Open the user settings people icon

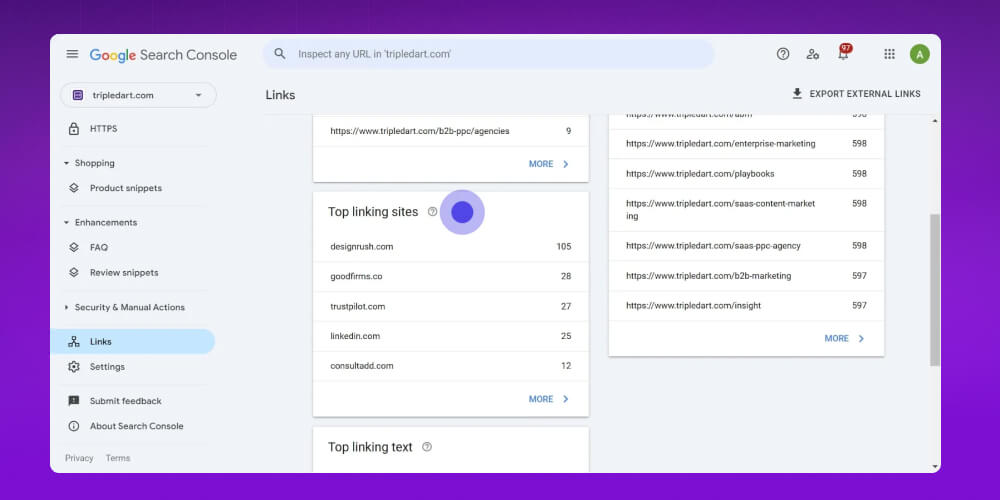pos(813,54)
